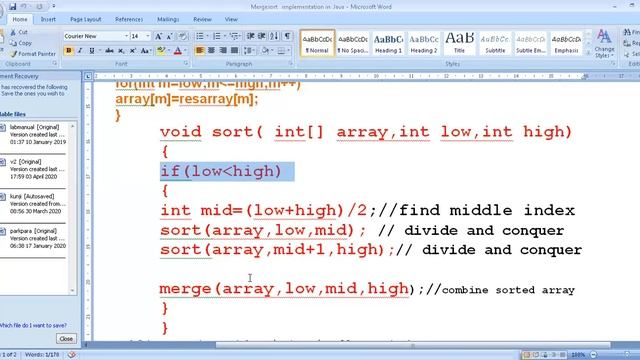Activate the Format Painter
Image resolution: width=640 pixels, height=360 pixels.
pyautogui.click(x=33, y=54)
